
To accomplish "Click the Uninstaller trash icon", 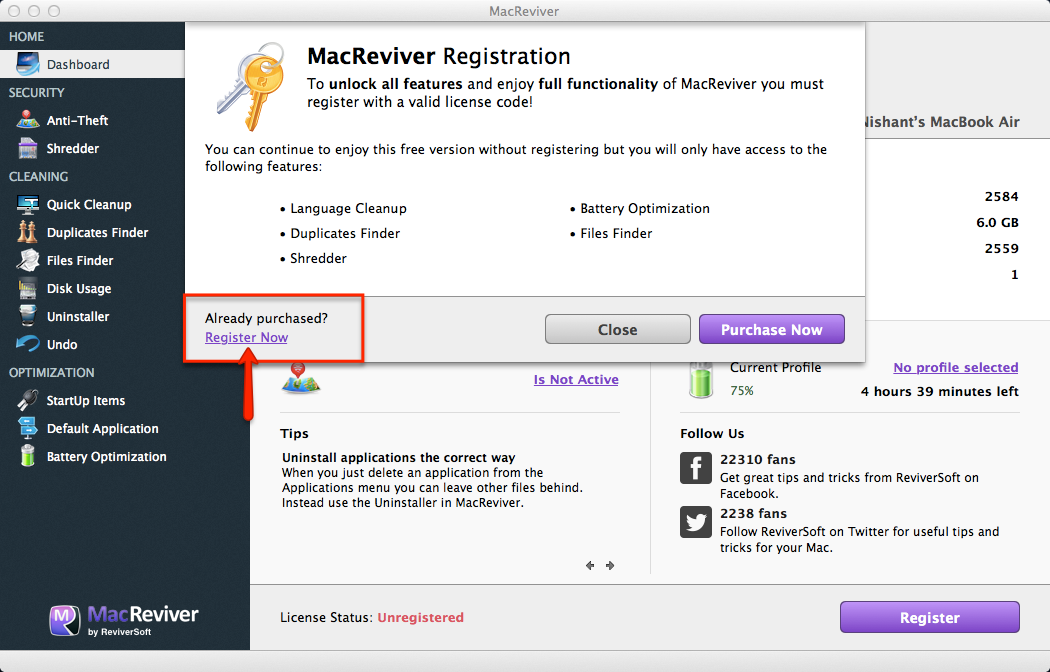I will pyautogui.click(x=27, y=316).
